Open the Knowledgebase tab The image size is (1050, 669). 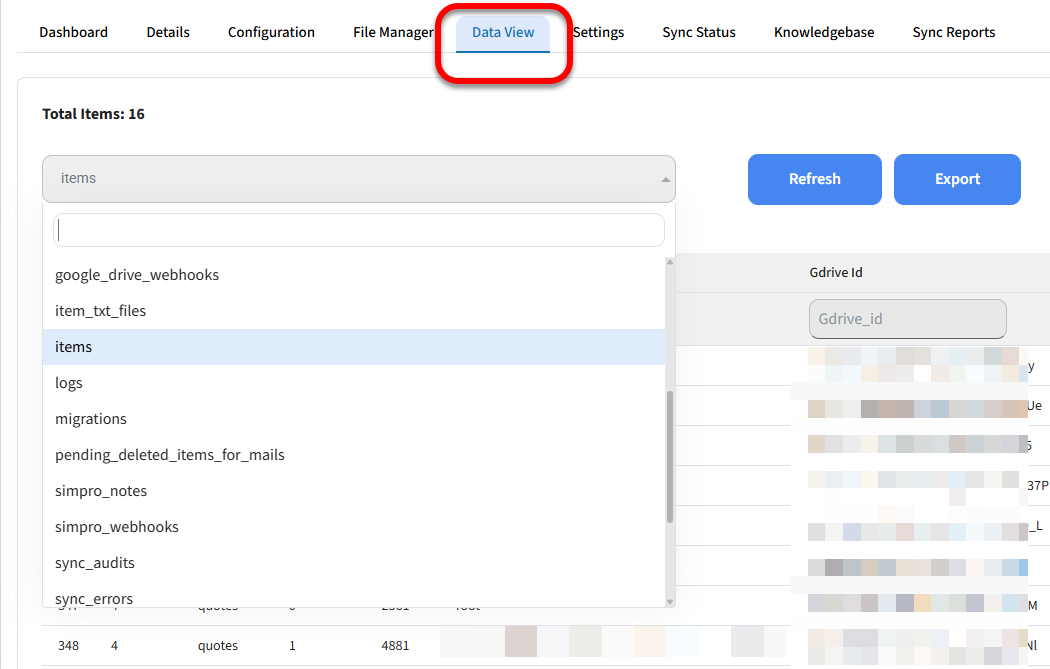tap(824, 32)
